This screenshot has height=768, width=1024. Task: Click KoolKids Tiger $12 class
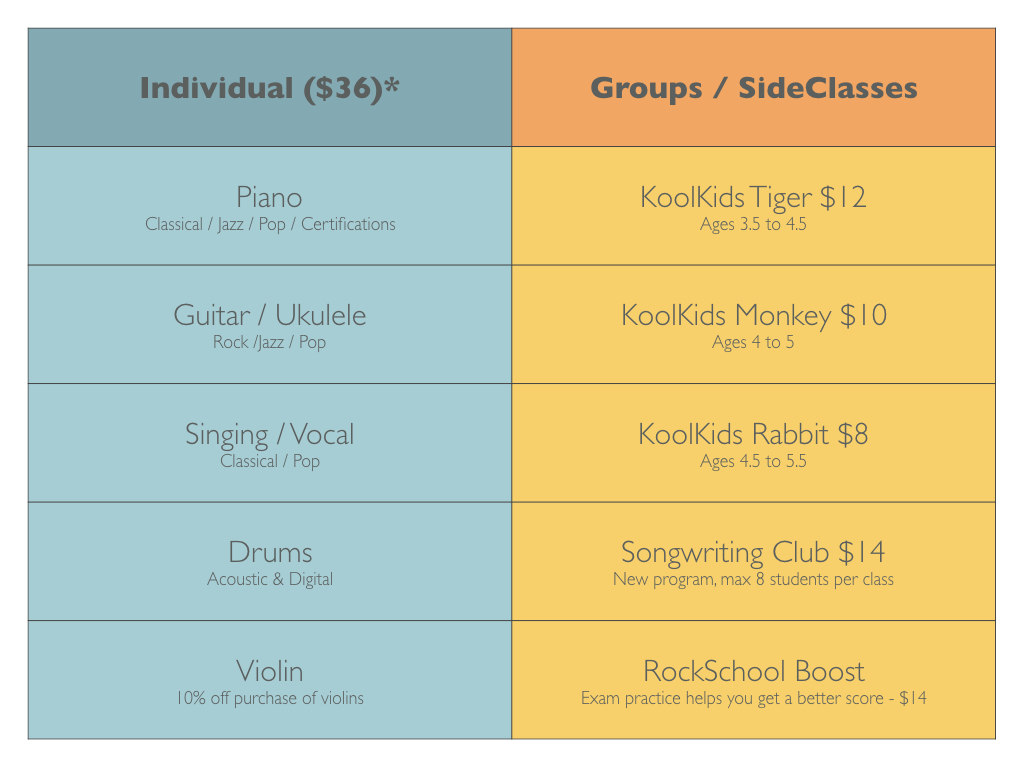[x=754, y=197]
